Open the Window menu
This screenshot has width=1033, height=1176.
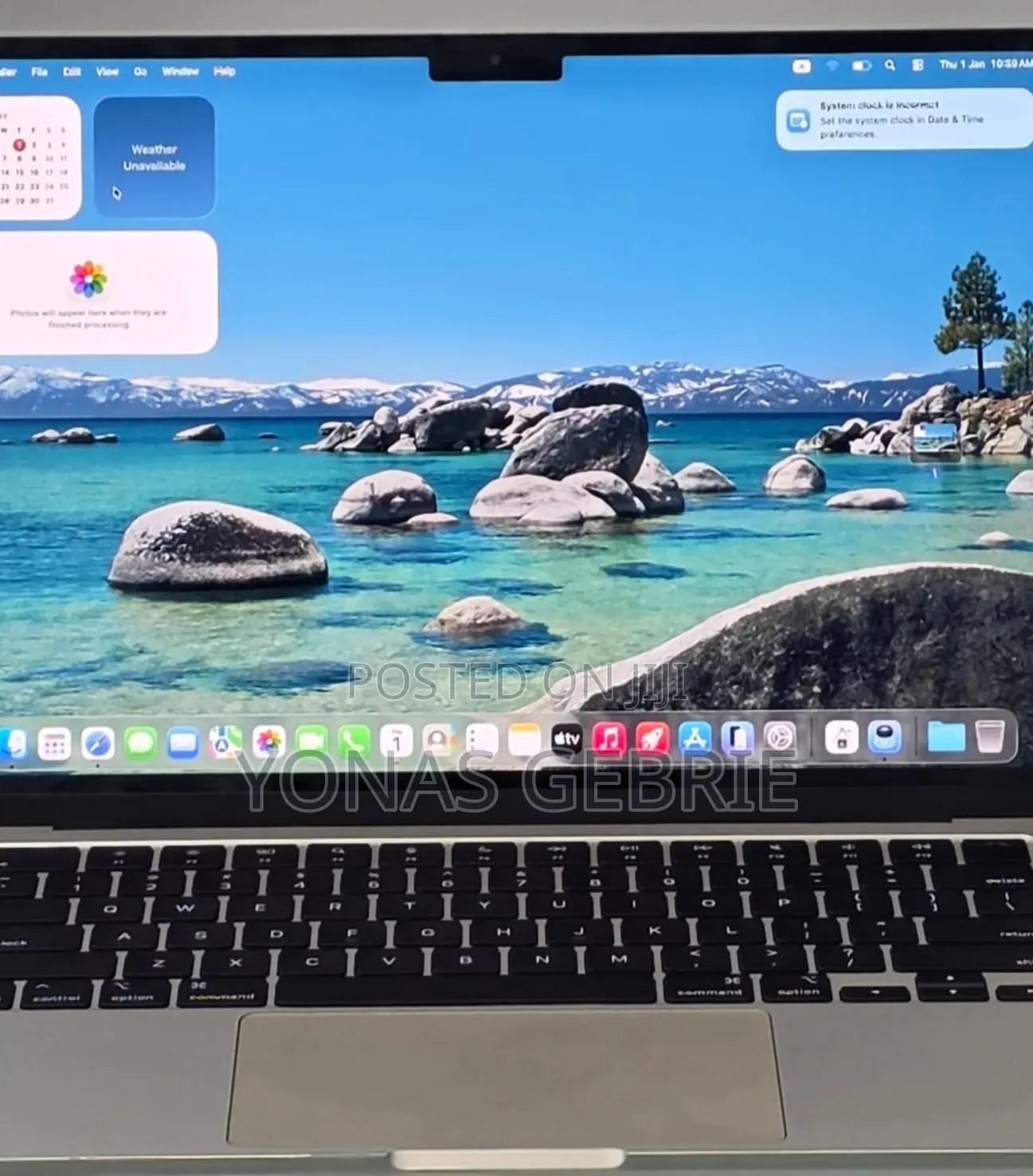tap(180, 71)
